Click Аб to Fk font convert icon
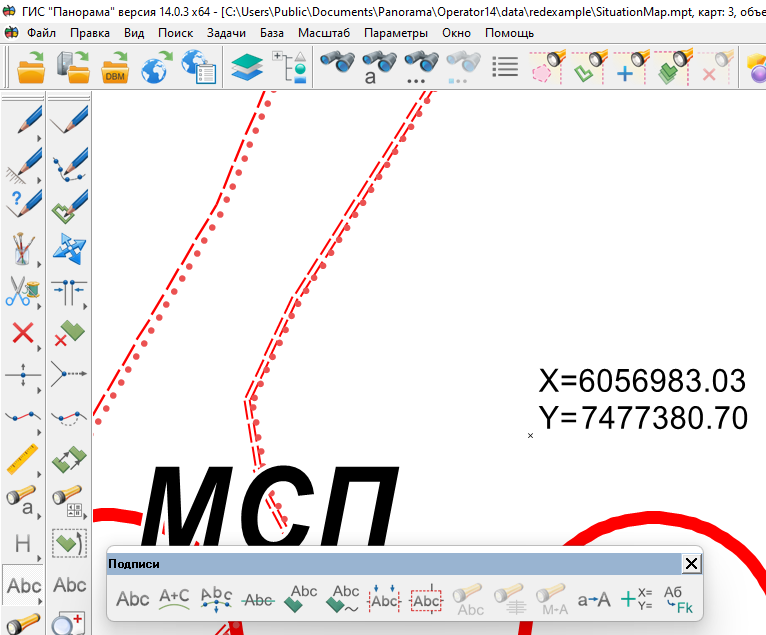This screenshot has height=635, width=766. tap(679, 600)
